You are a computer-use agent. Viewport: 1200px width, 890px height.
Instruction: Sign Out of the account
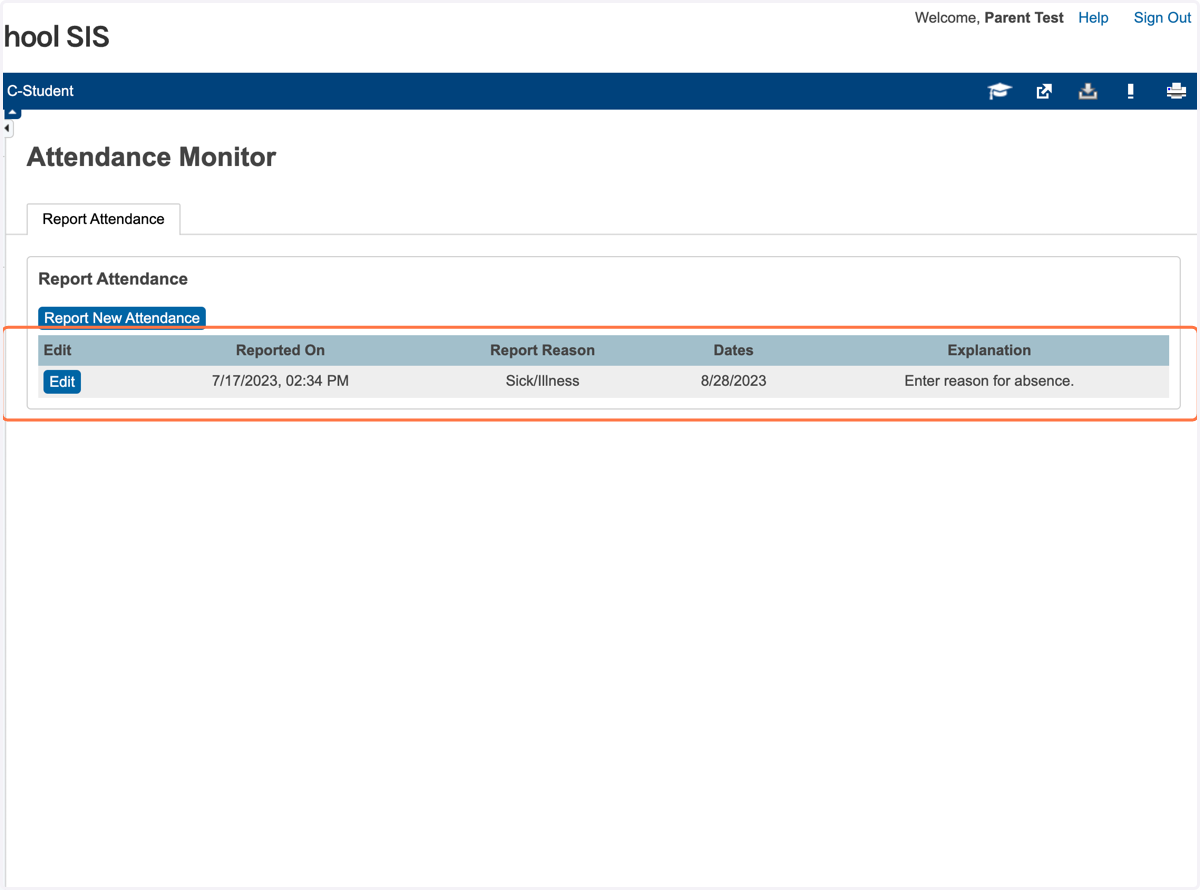click(x=1162, y=18)
